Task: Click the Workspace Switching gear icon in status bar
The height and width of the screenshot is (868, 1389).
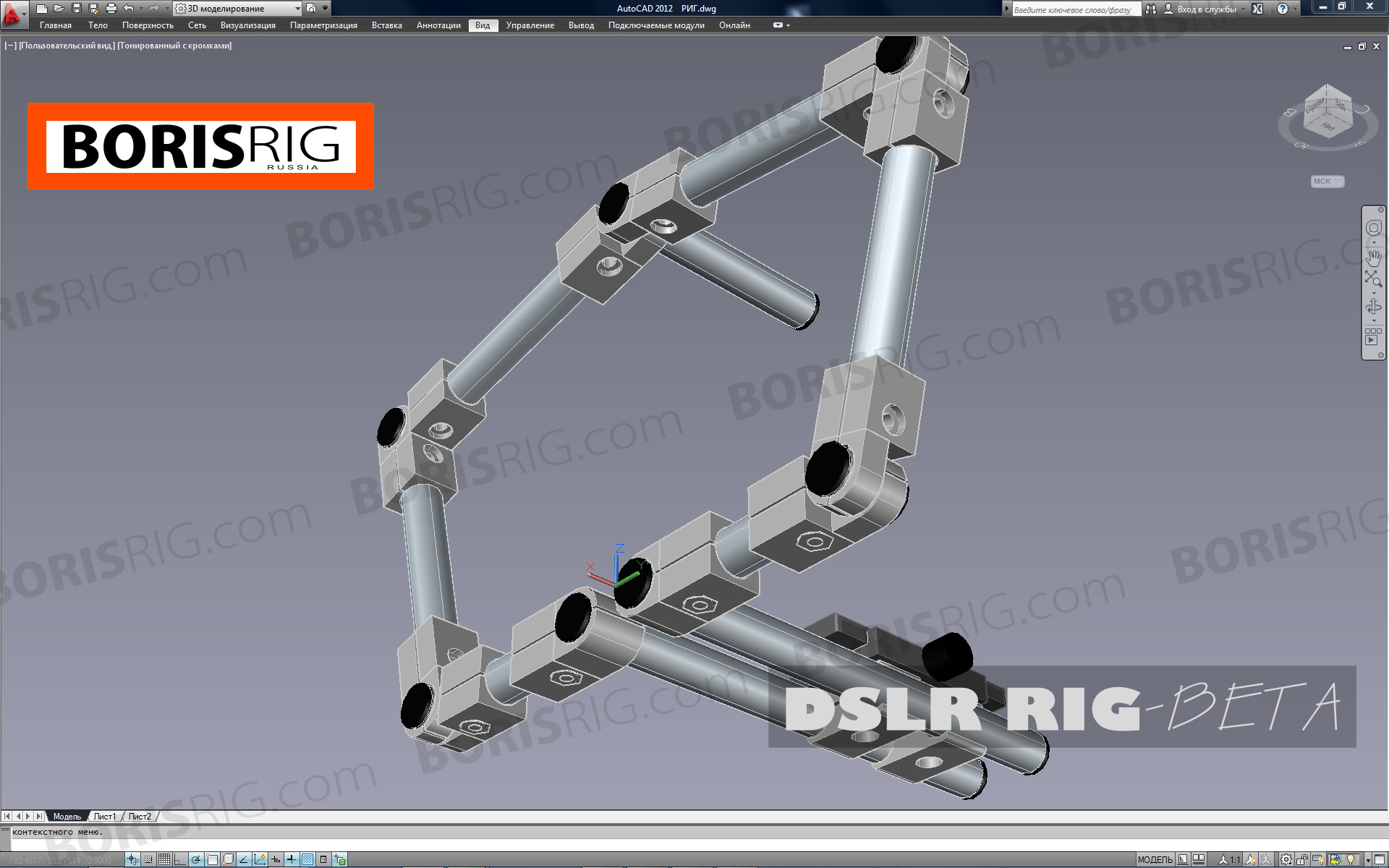Action: coord(1286,859)
